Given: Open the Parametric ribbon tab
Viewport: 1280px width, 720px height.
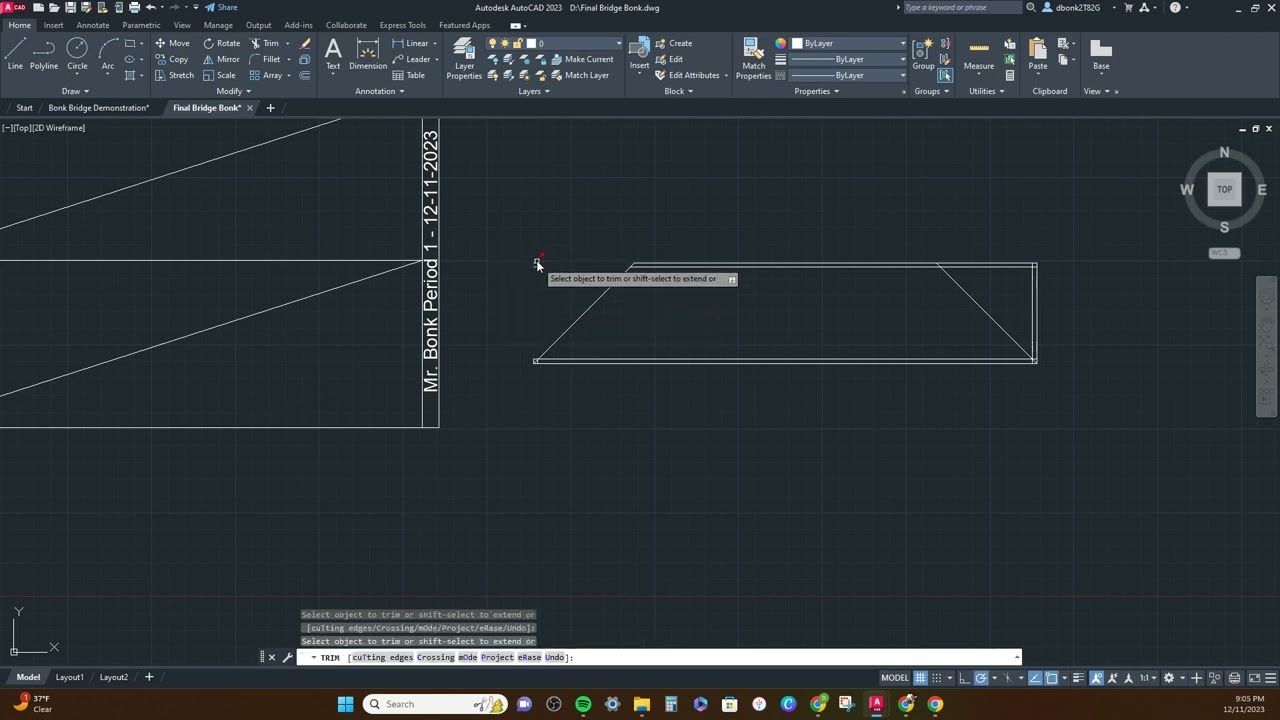Looking at the screenshot, I should (x=141, y=25).
